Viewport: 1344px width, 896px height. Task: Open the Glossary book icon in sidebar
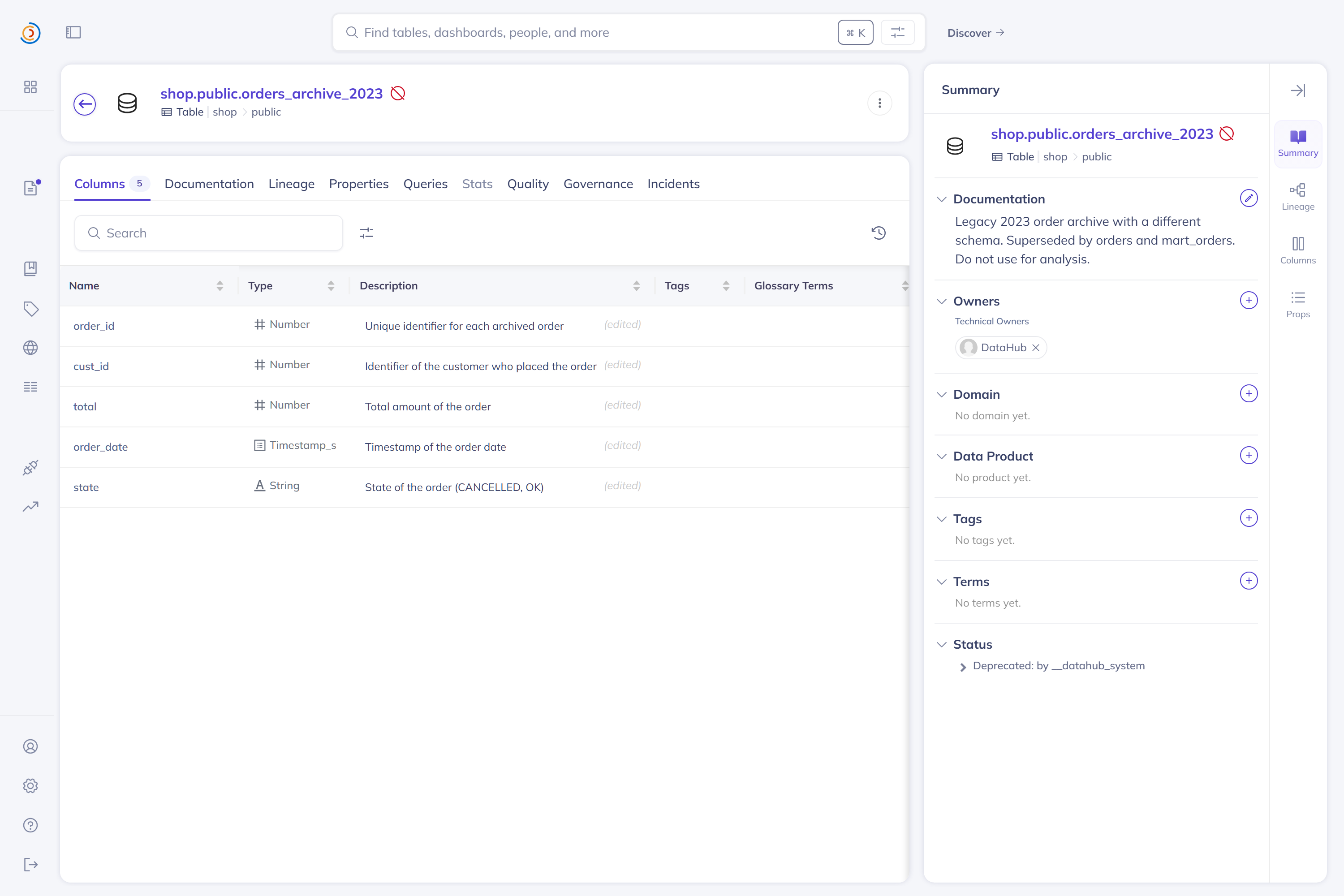coord(30,268)
